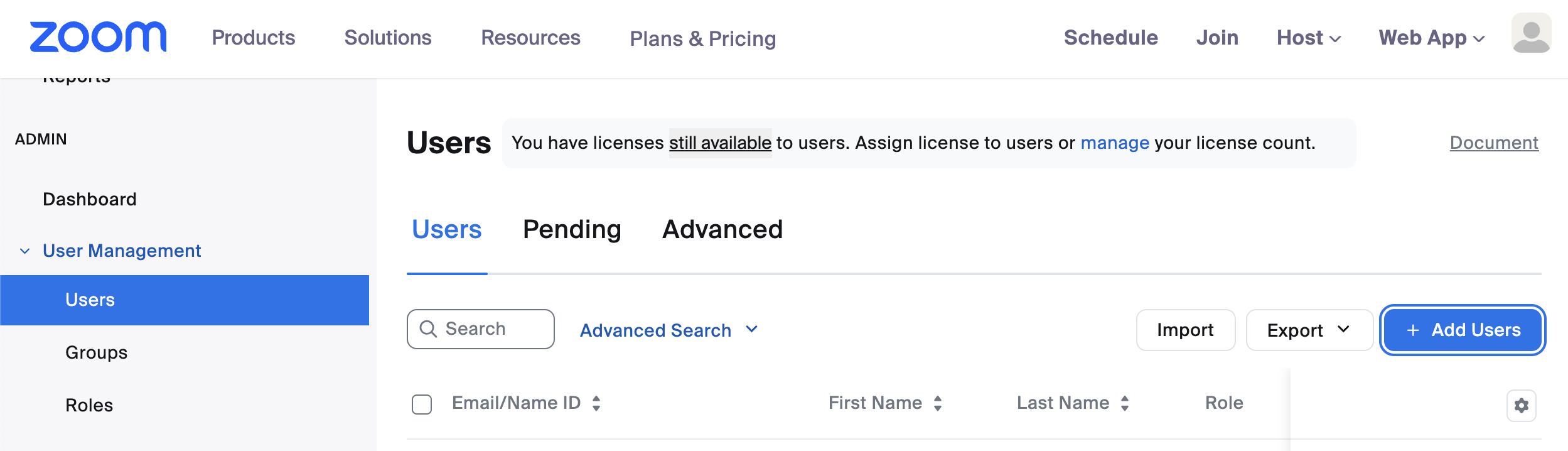Click the Join link
The height and width of the screenshot is (451, 1568).
tap(1217, 38)
